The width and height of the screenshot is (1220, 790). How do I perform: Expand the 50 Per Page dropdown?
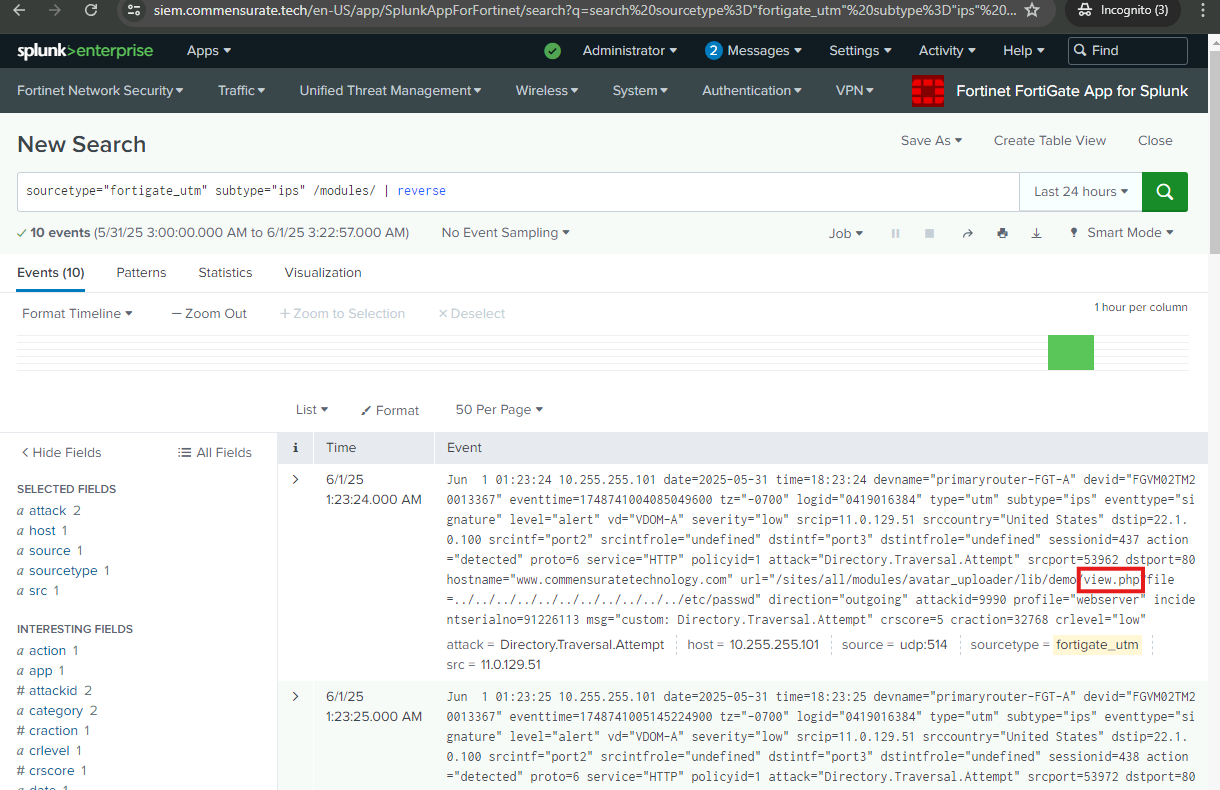pos(499,410)
